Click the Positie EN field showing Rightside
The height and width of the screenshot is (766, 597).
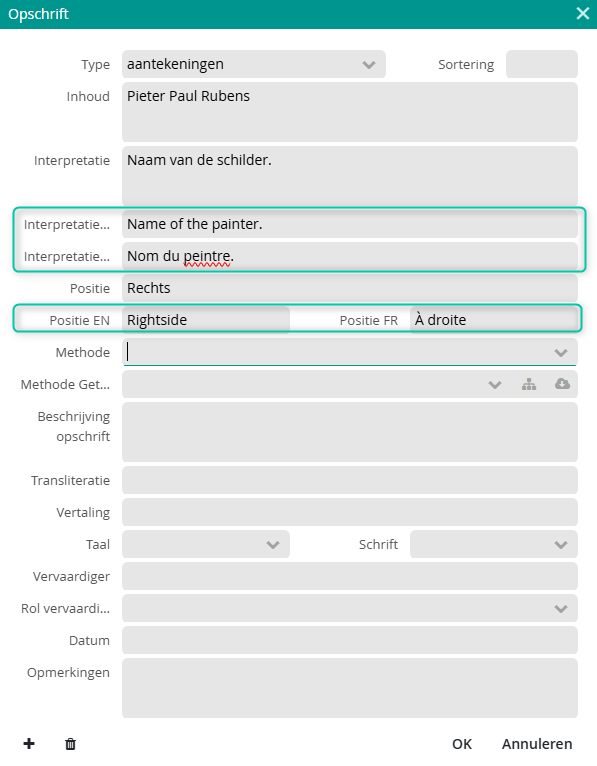206,320
